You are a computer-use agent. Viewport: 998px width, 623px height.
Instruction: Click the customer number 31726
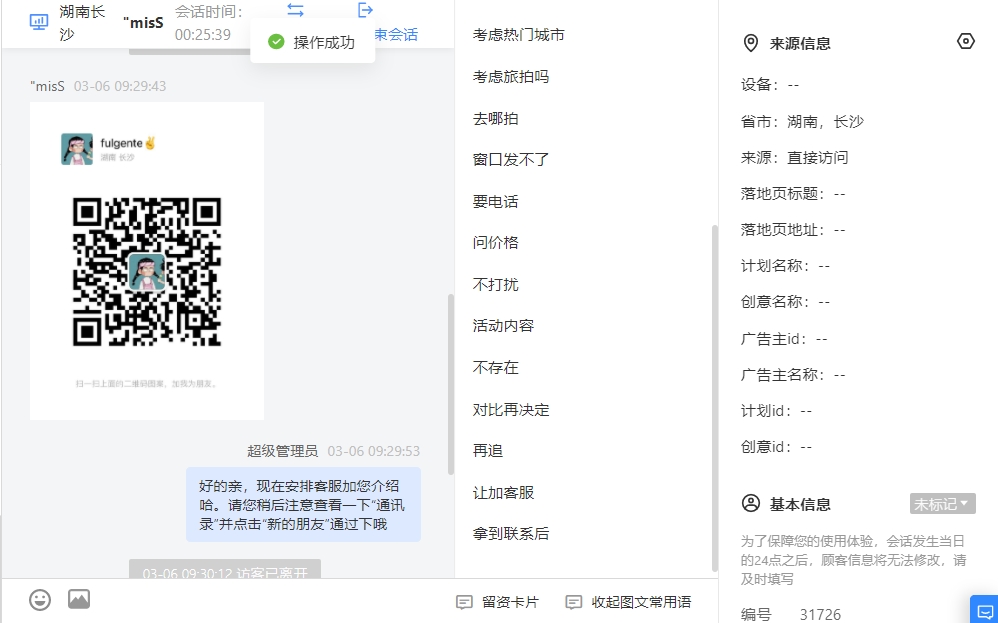coord(820,615)
